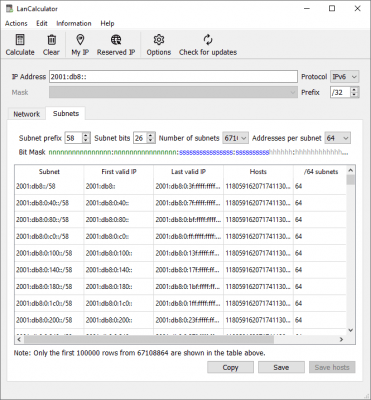Click the Hosts column header
The height and width of the screenshot is (400, 371).
click(258, 172)
